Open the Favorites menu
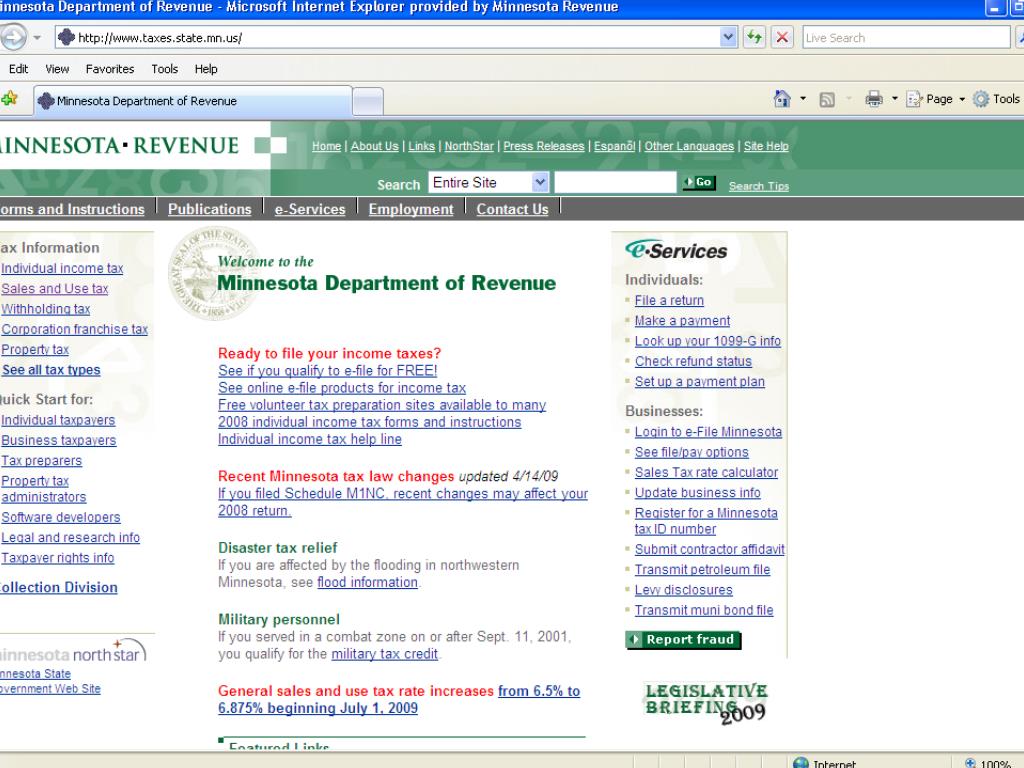 110,69
